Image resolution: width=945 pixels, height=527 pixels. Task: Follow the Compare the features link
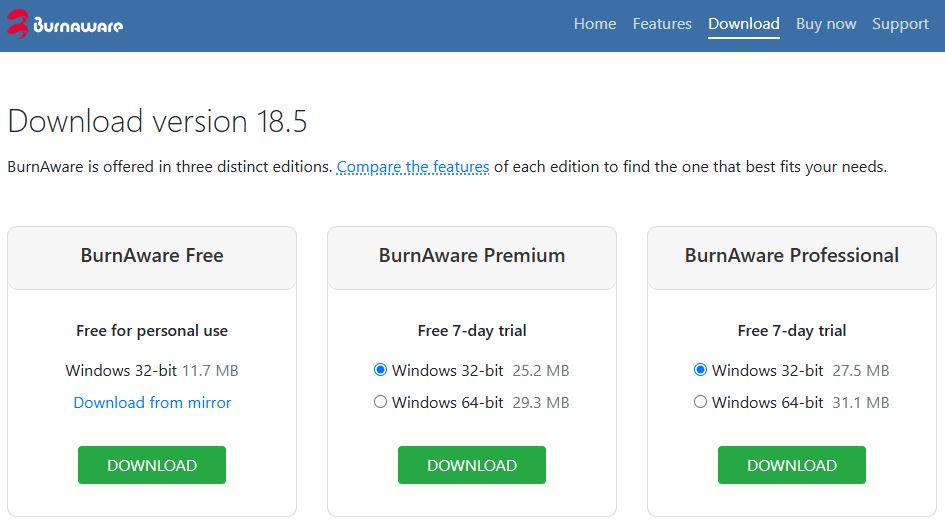(413, 167)
